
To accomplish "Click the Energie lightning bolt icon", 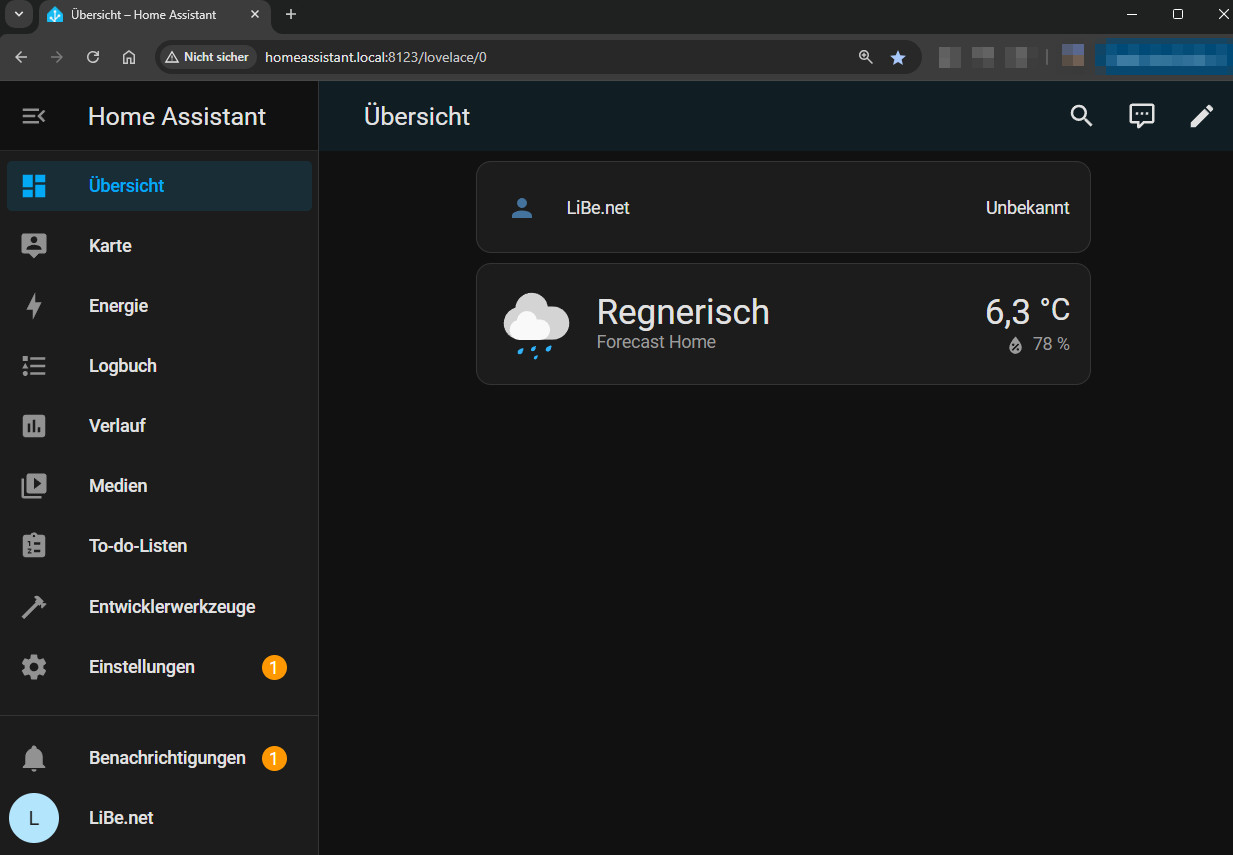I will (34, 306).
